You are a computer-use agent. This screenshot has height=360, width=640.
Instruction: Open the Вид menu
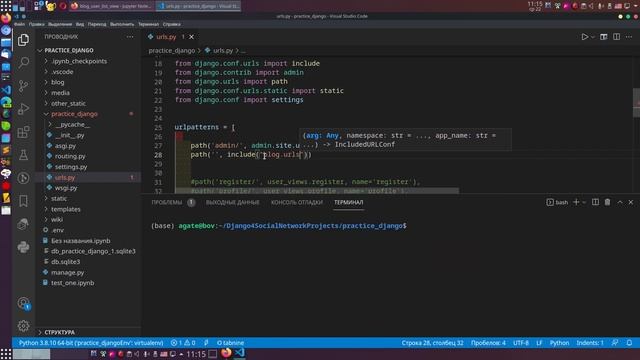(80, 24)
